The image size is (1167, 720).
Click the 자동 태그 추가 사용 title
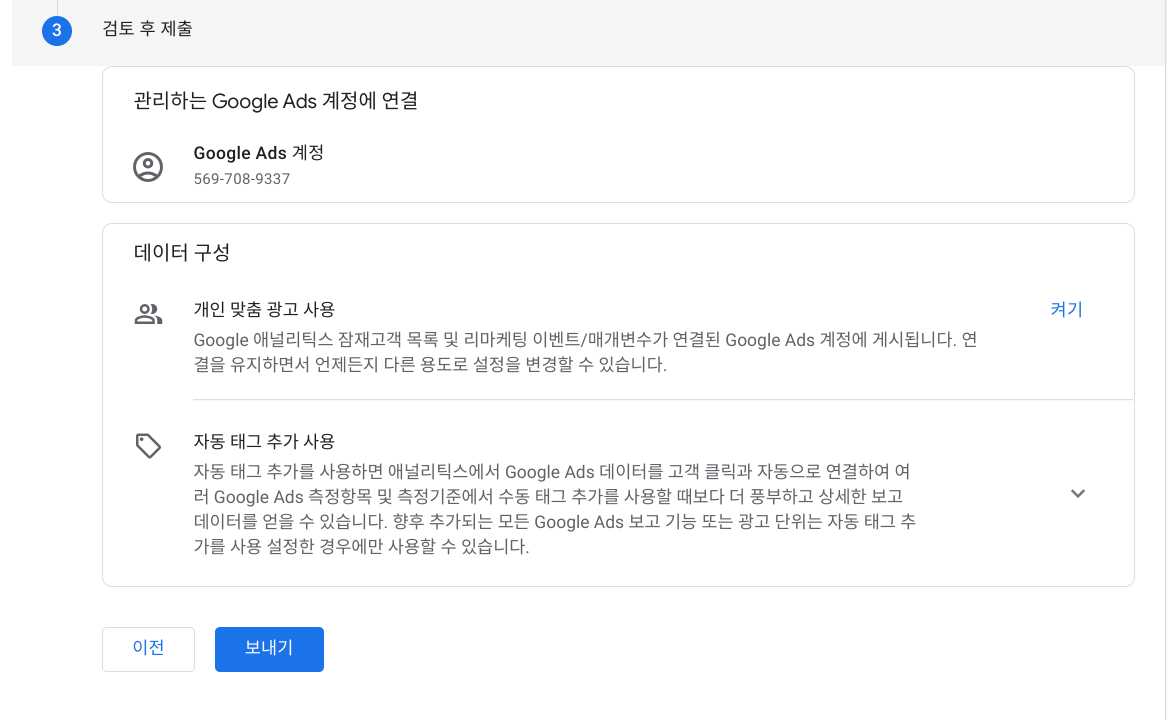(x=264, y=441)
